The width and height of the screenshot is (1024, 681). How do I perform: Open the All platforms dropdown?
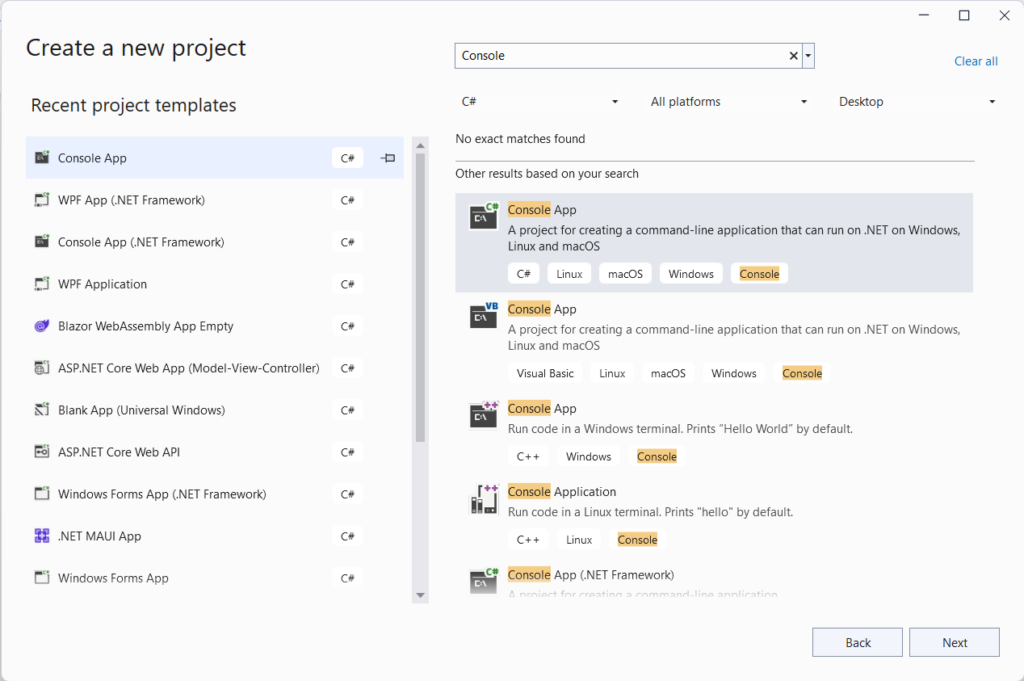(730, 101)
